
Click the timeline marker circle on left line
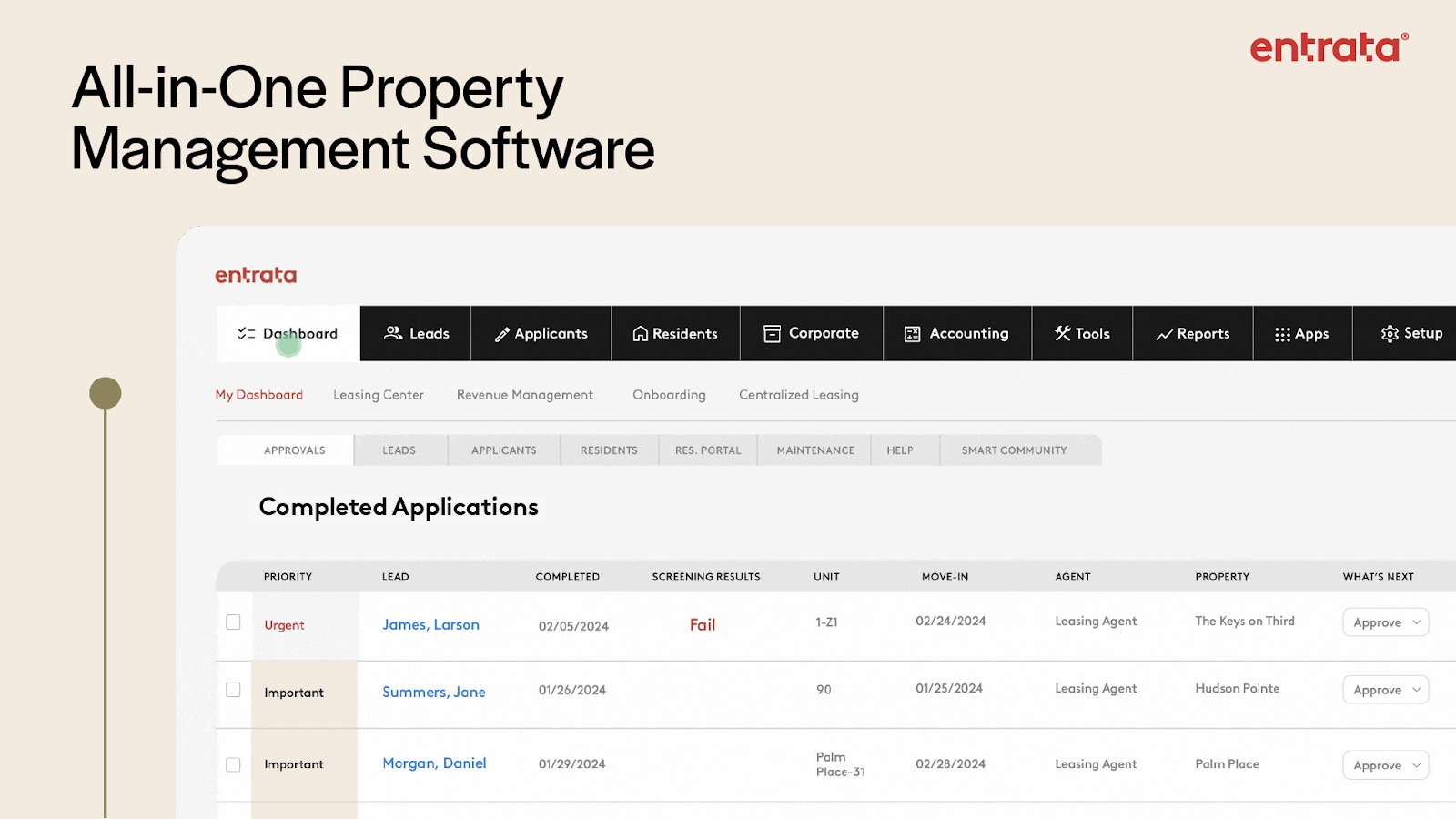pos(106,393)
